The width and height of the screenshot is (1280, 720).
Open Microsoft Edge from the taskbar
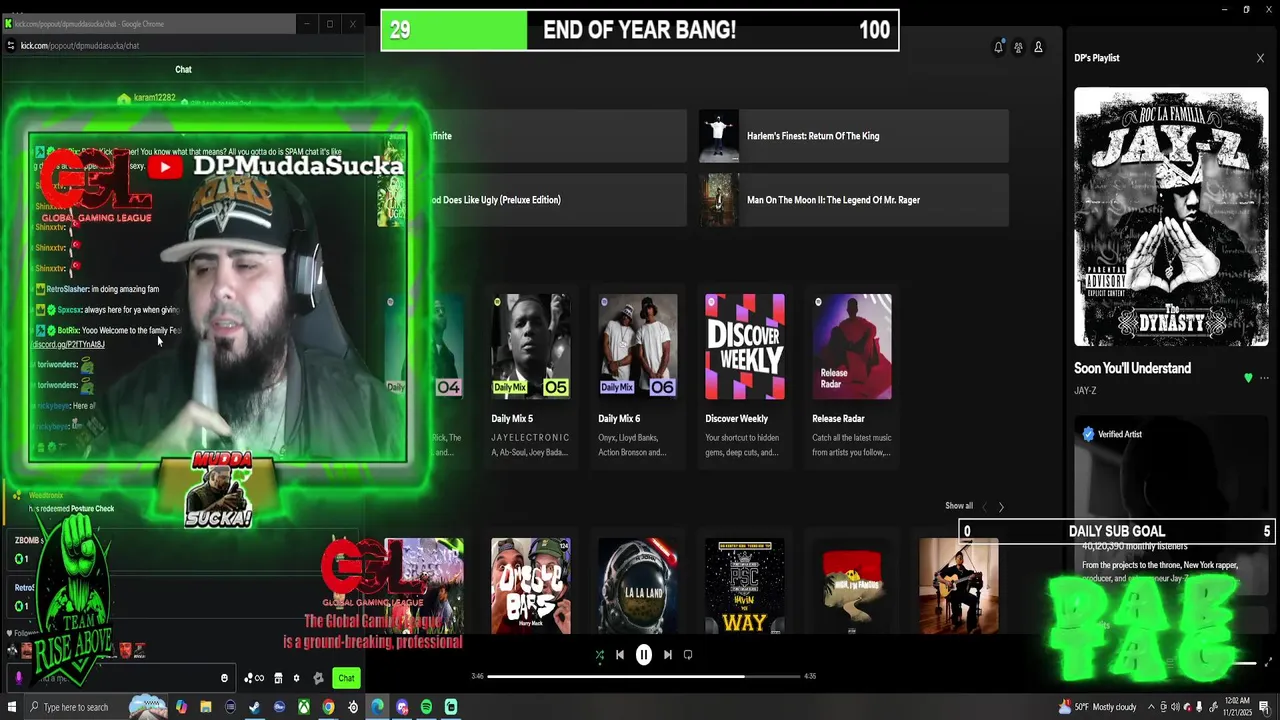pyautogui.click(x=377, y=707)
